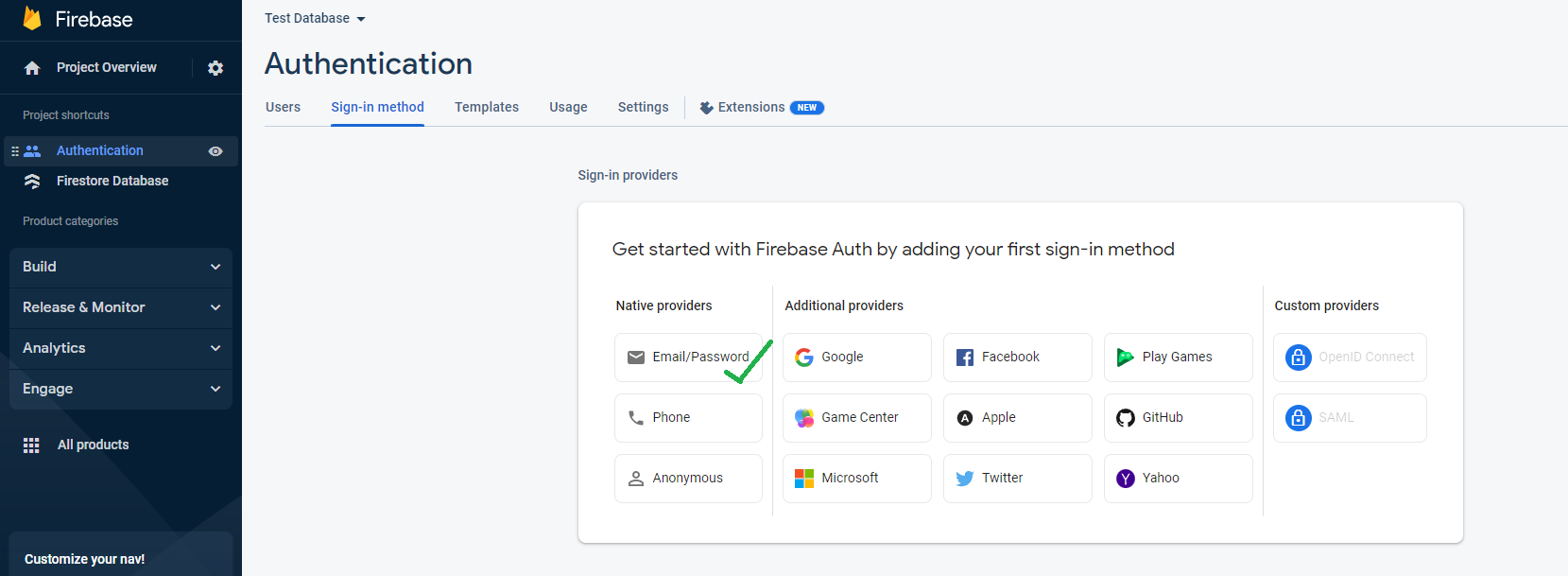Click the "Product categories" sidebar label

pos(71,221)
